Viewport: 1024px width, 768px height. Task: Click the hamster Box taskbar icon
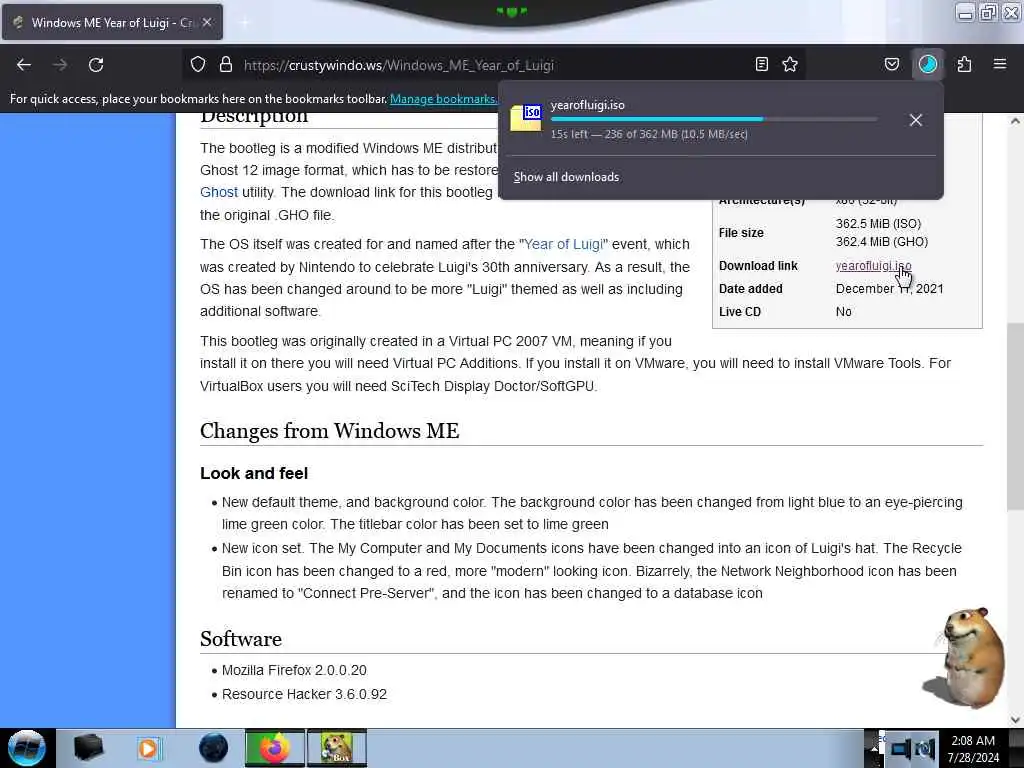(337, 748)
